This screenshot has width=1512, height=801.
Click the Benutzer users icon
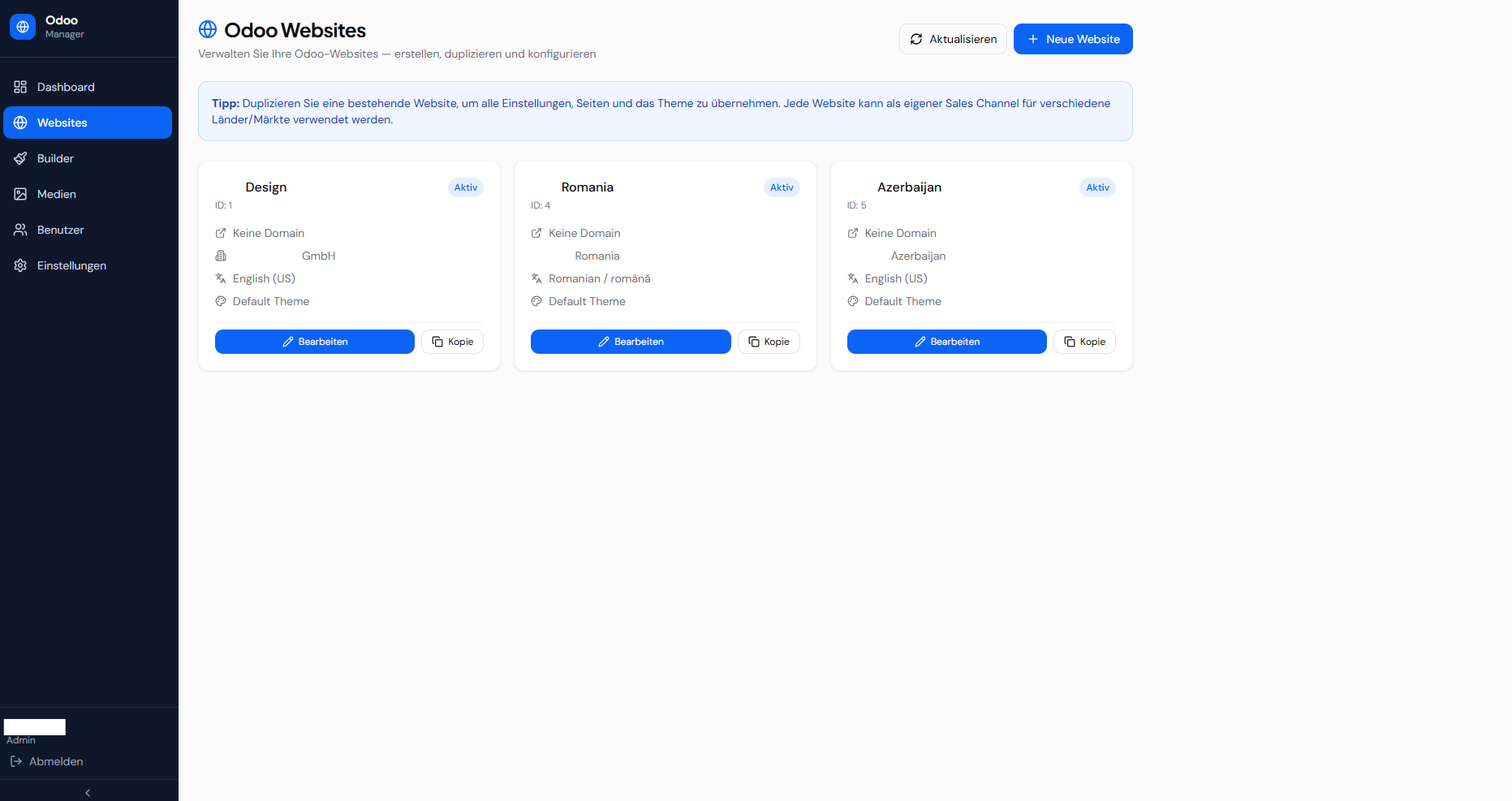pyautogui.click(x=20, y=230)
